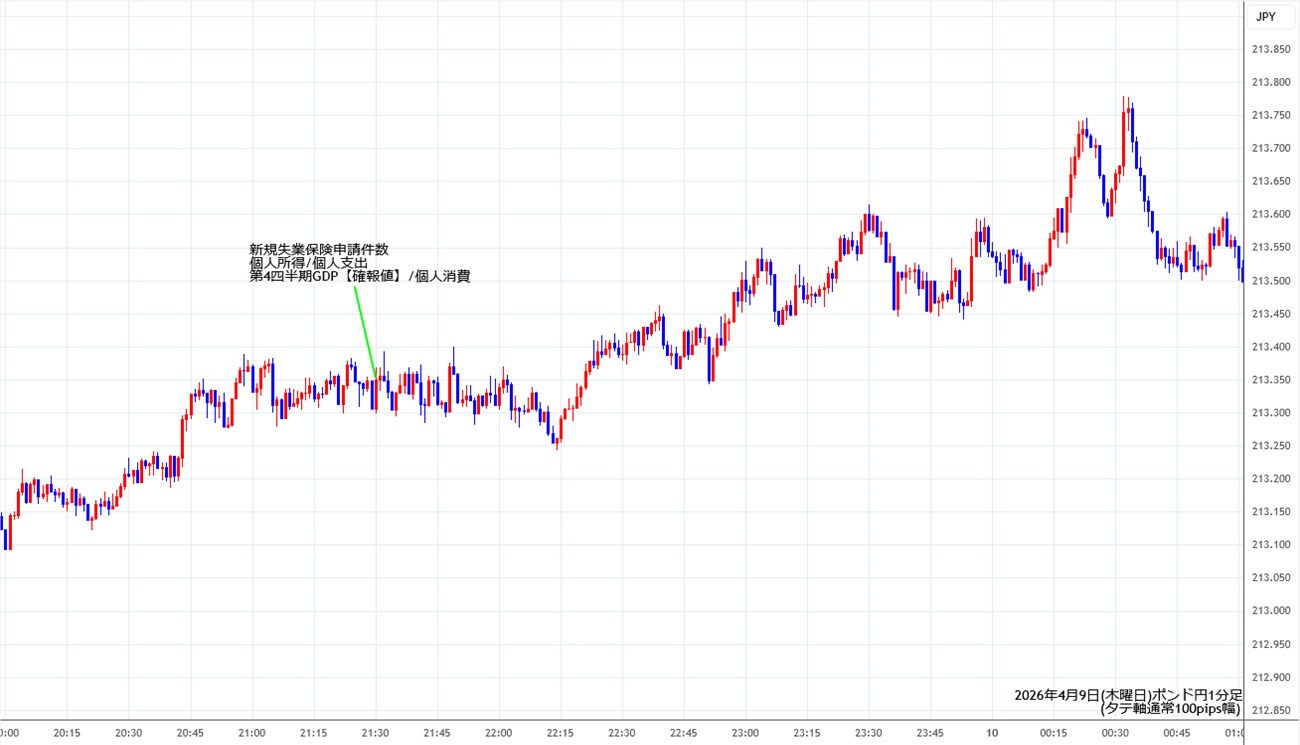Click the 23:30 time axis label
1300x745 pixels.
coord(868,733)
